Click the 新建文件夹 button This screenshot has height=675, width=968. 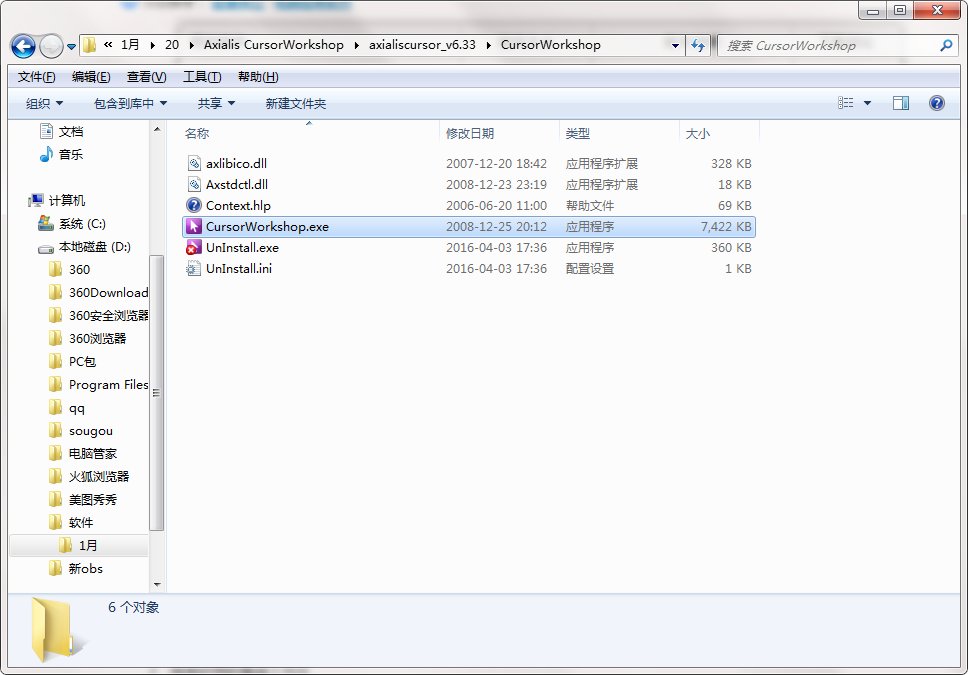point(296,103)
